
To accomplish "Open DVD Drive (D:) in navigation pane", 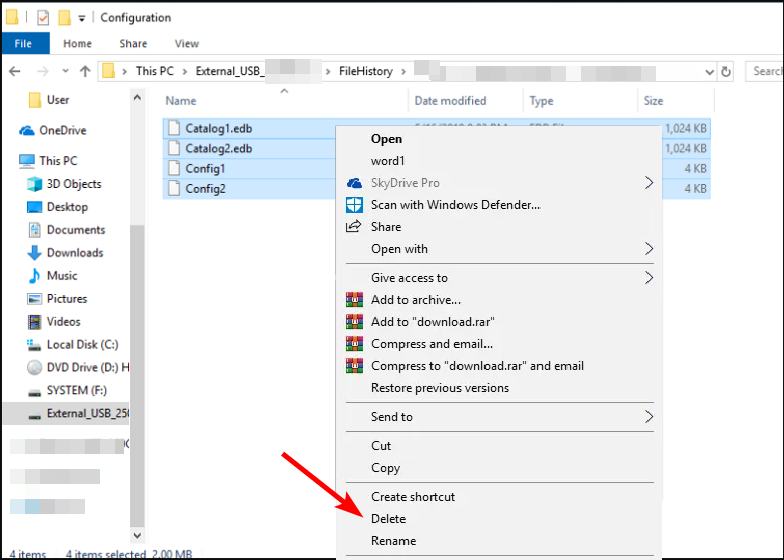I will click(x=78, y=368).
